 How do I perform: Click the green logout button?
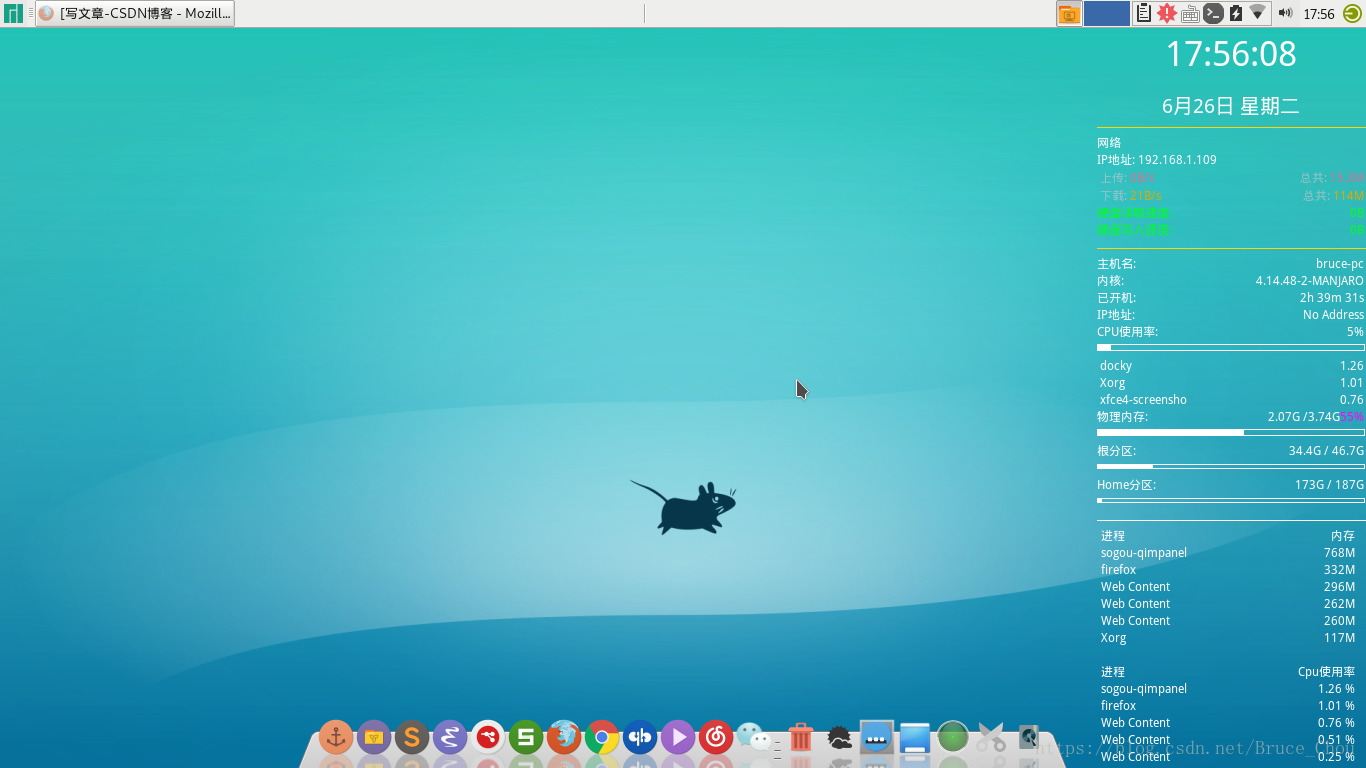pyautogui.click(x=1351, y=14)
